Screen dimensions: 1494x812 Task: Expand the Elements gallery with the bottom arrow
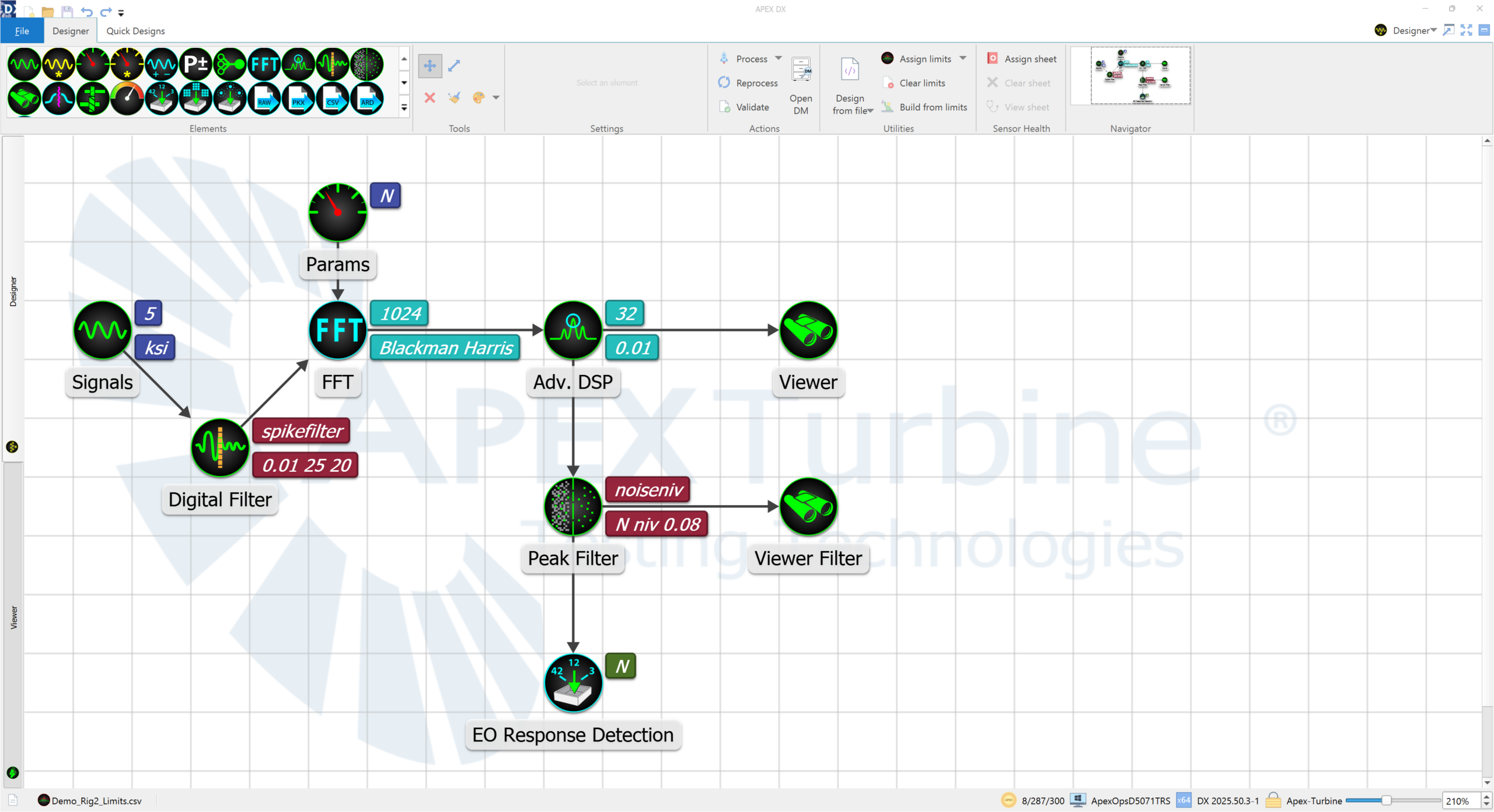[x=404, y=107]
